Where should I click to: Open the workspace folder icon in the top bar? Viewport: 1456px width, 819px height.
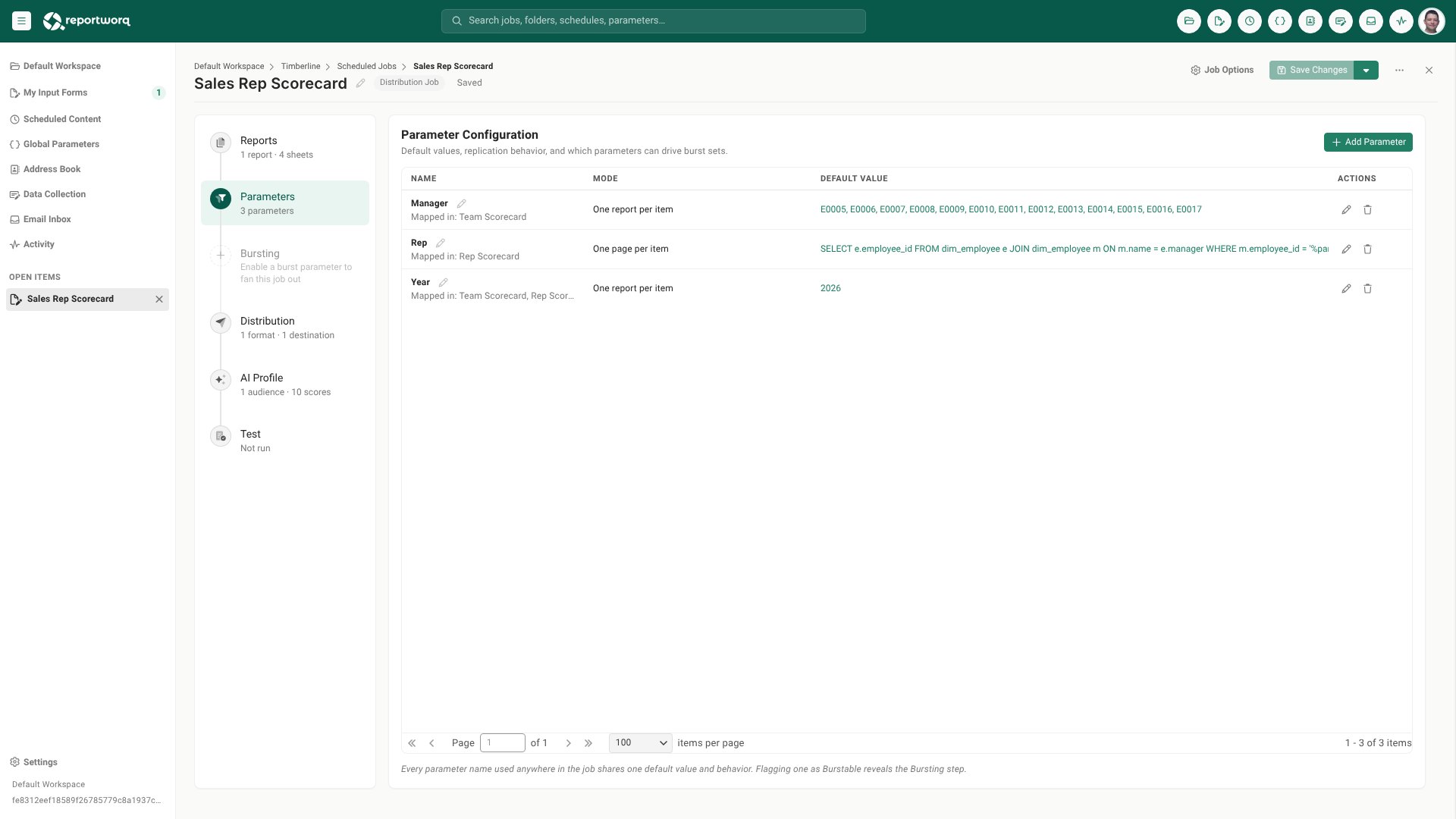(1189, 21)
